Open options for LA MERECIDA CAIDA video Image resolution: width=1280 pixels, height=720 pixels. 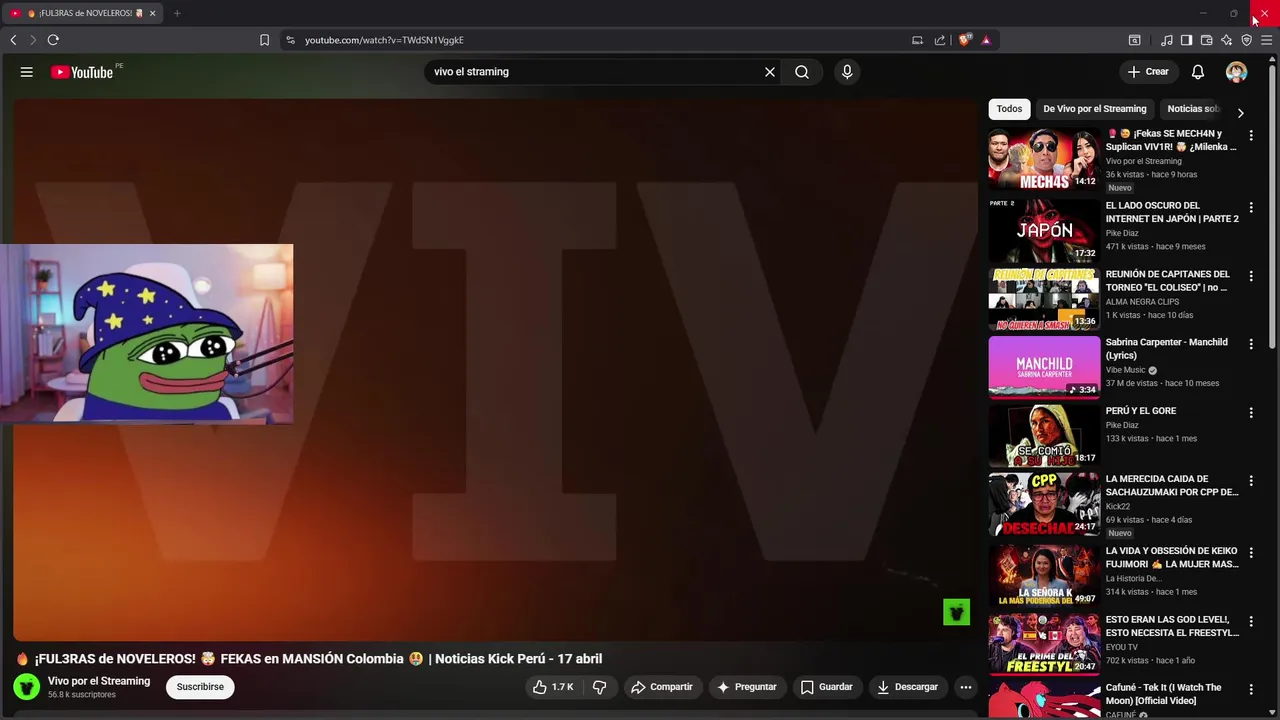point(1250,480)
